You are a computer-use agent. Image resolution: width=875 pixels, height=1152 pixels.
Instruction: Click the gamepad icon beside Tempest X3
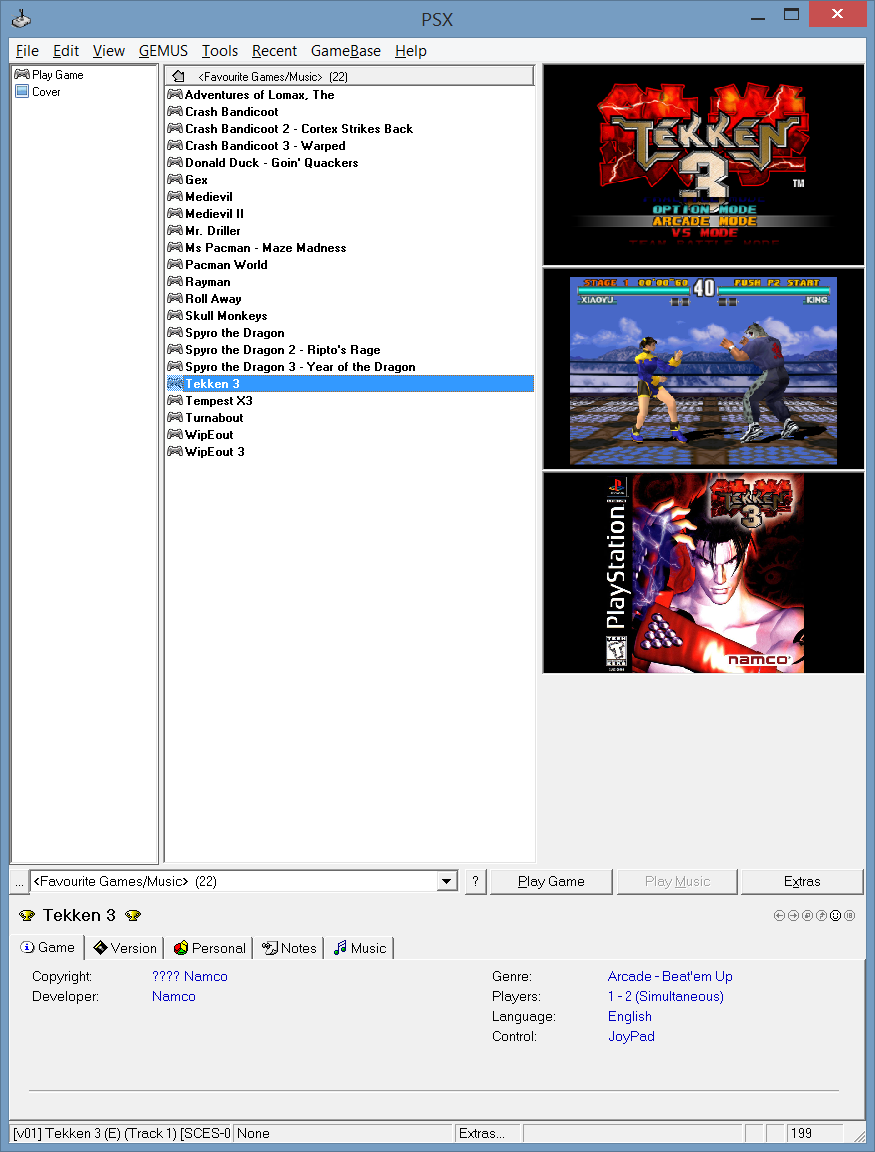(x=175, y=400)
